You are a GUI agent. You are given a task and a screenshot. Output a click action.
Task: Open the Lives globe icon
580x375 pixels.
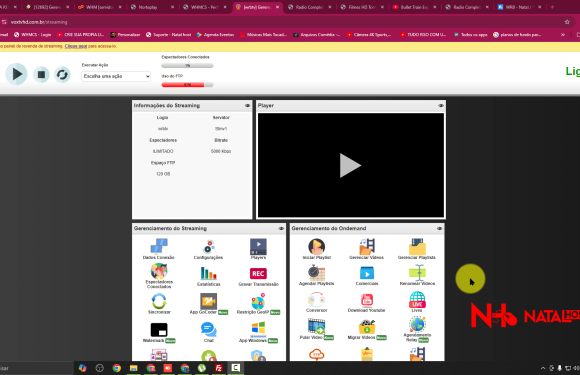coord(417,300)
